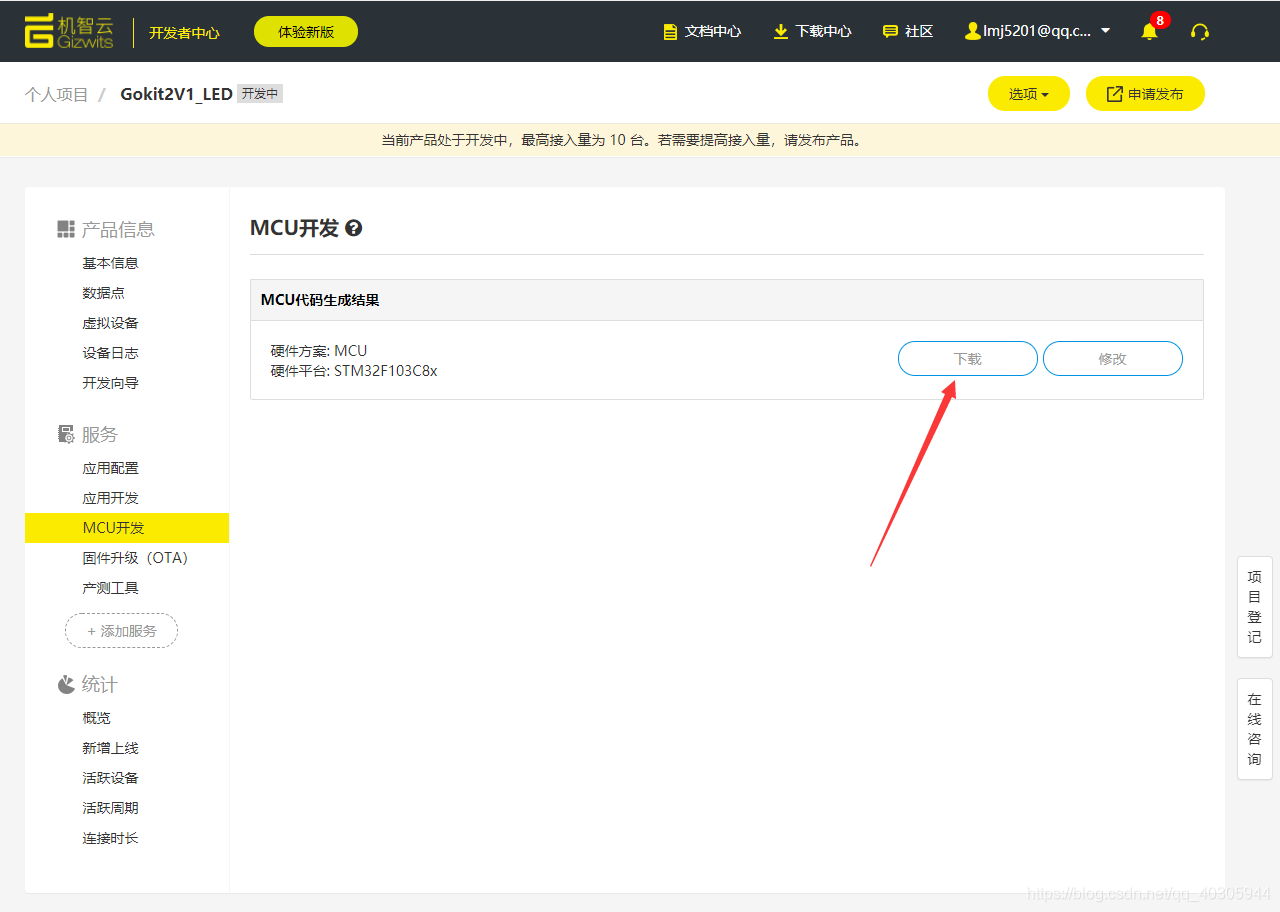
Task: Go to 个人项目 breadcrumb link
Action: click(x=57, y=94)
